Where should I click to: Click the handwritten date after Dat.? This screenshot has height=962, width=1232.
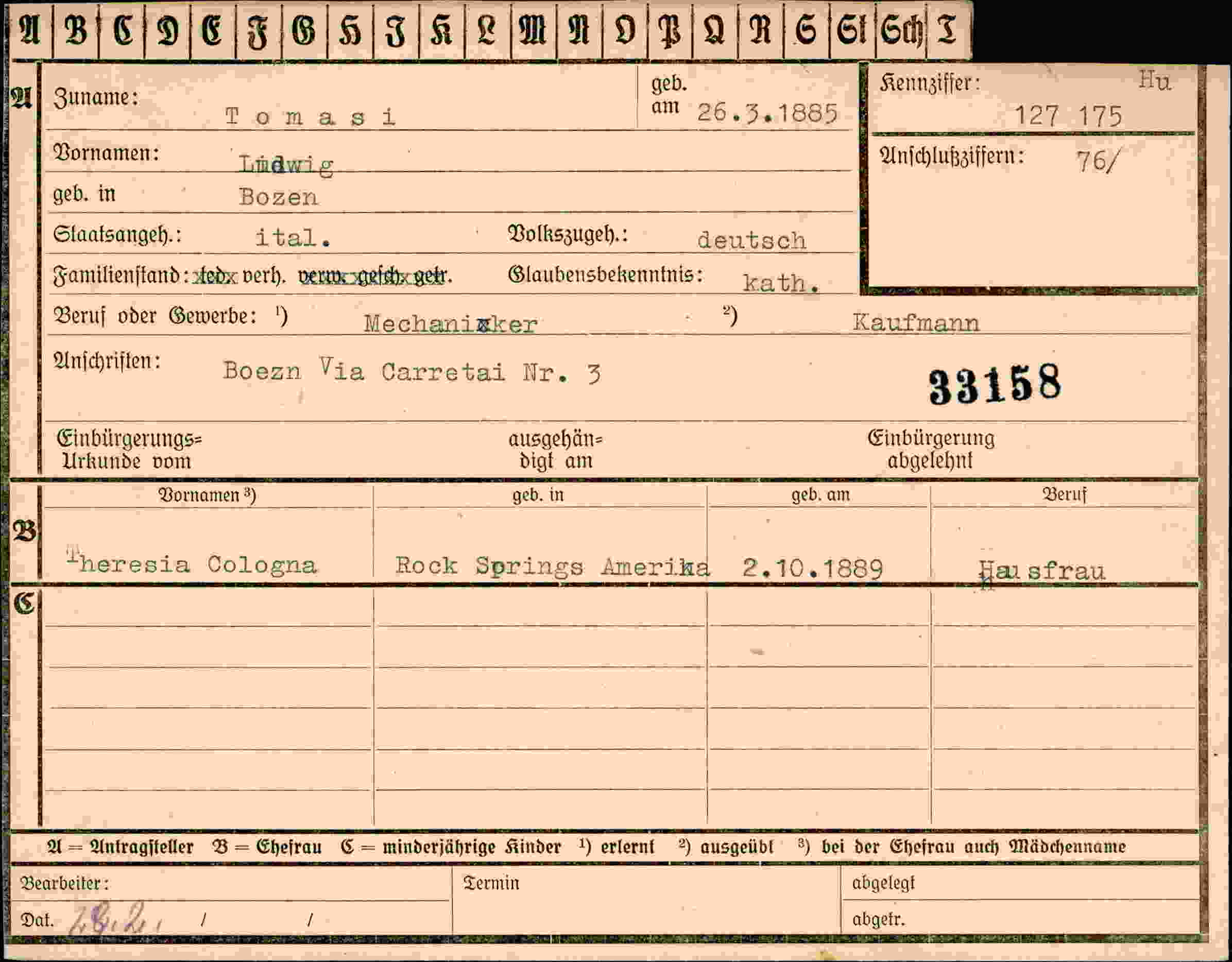pos(116,919)
